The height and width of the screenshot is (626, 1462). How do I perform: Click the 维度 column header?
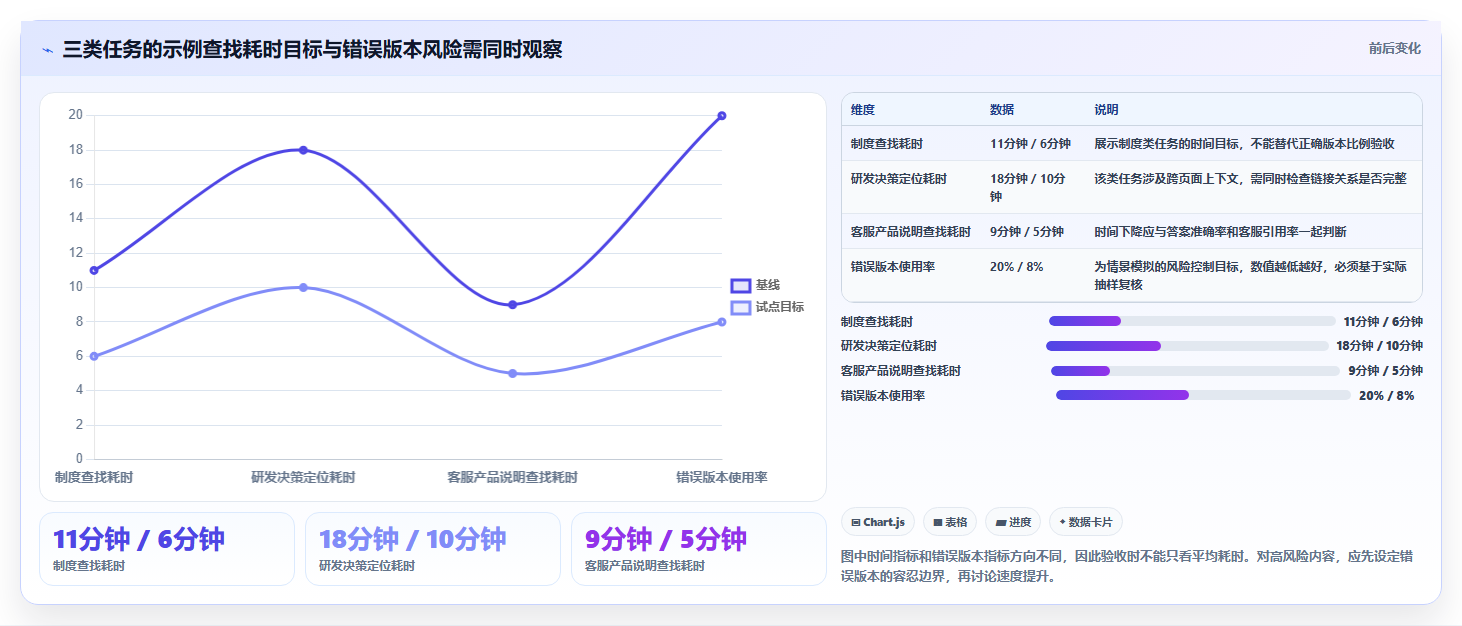pos(863,110)
